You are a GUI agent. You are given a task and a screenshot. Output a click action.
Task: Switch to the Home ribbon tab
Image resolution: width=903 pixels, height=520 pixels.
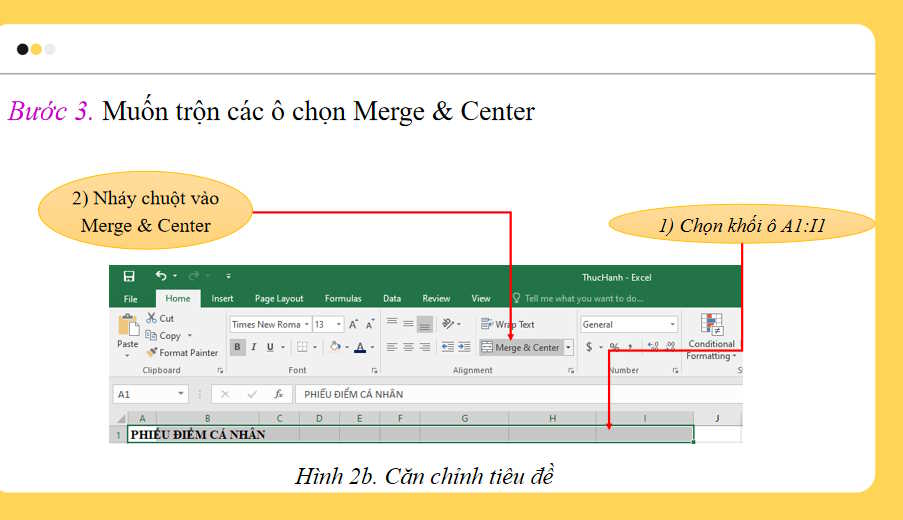coord(177,298)
